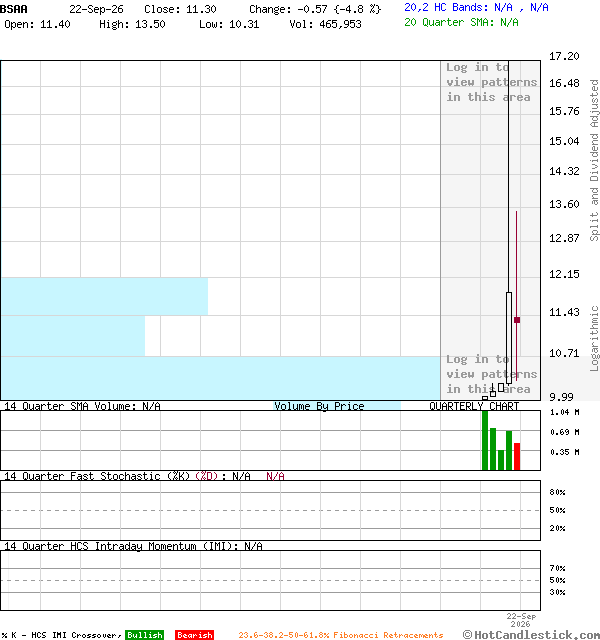Click the red volume bar
Screen dimensions: 600x640
tap(517, 456)
